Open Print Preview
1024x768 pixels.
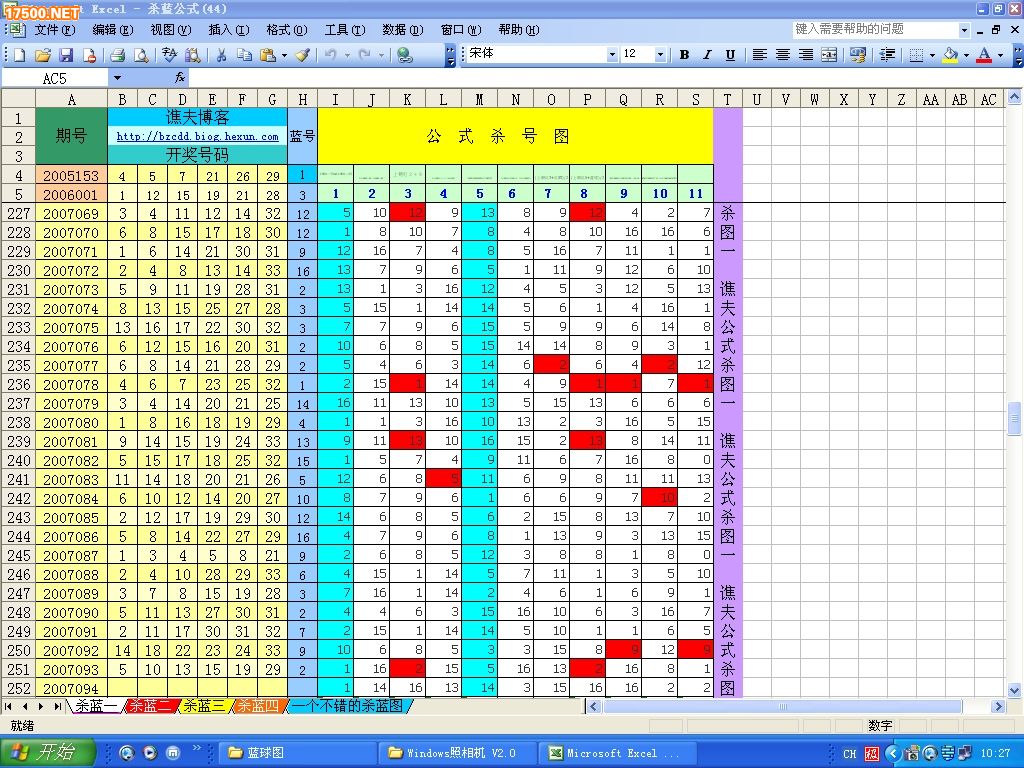click(140, 56)
